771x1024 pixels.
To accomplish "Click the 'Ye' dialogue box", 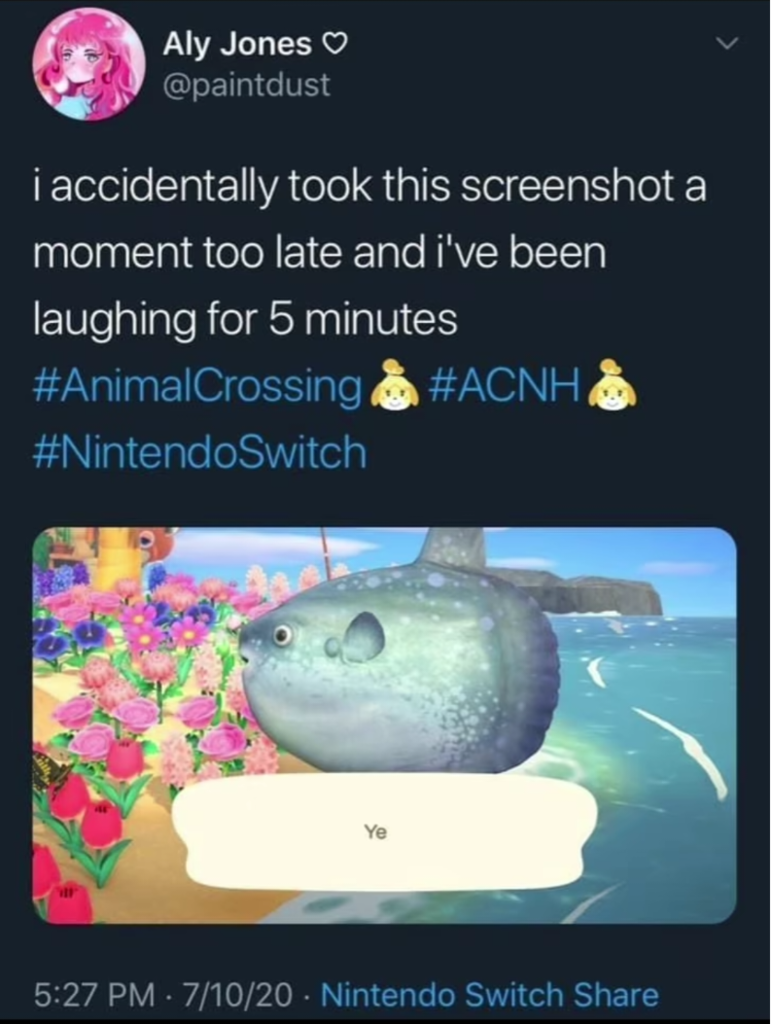I will coord(384,832).
